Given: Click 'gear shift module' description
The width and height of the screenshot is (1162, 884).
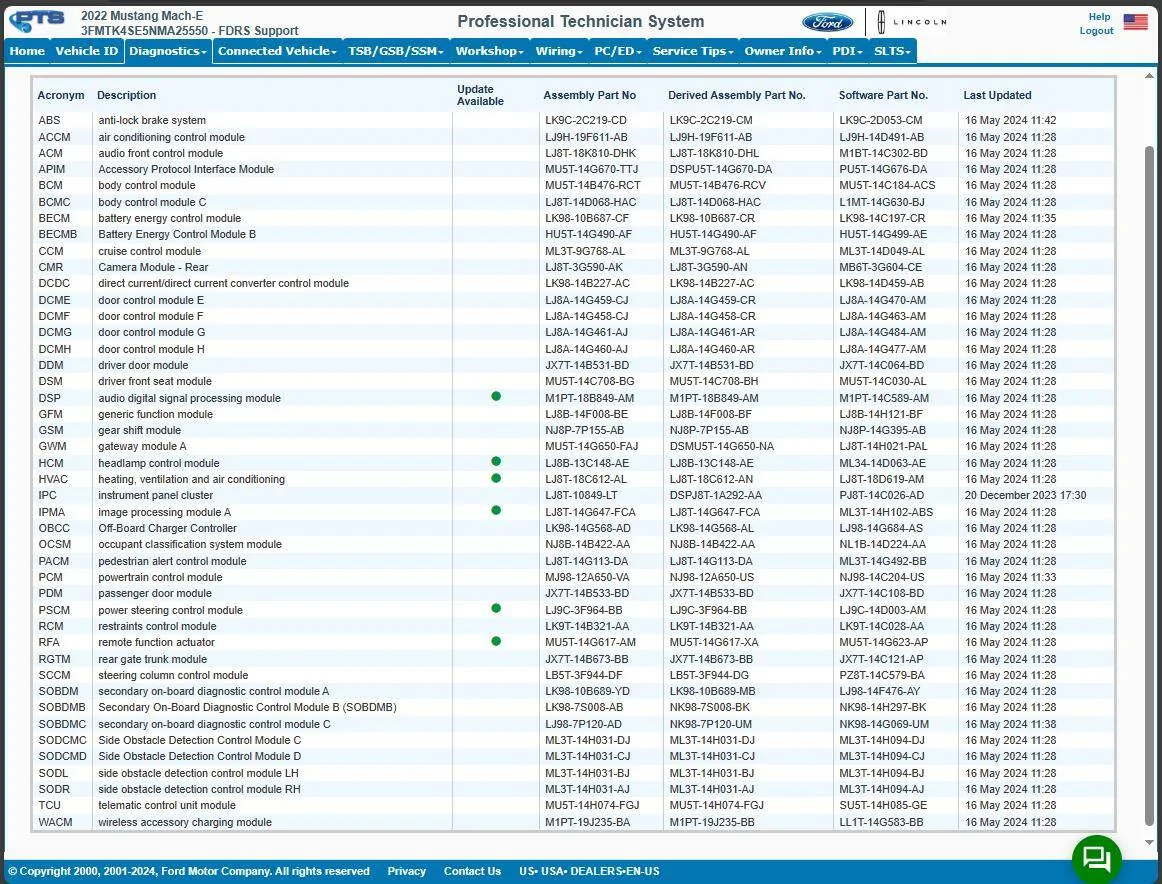Looking at the screenshot, I should tap(139, 430).
